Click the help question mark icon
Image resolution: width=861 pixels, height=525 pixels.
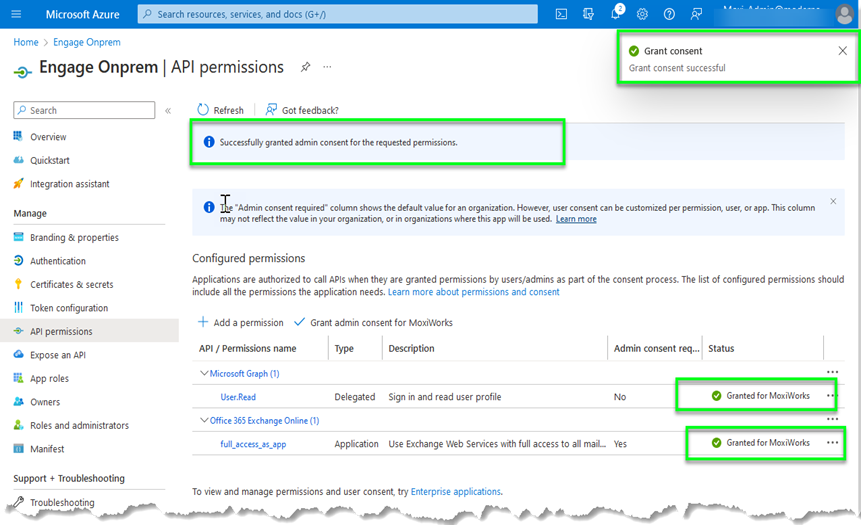coord(669,14)
